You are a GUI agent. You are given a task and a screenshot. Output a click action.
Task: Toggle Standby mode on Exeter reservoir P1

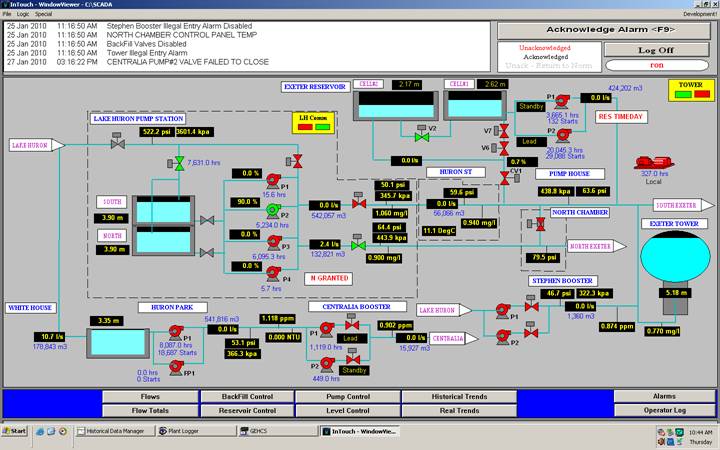pyautogui.click(x=529, y=105)
